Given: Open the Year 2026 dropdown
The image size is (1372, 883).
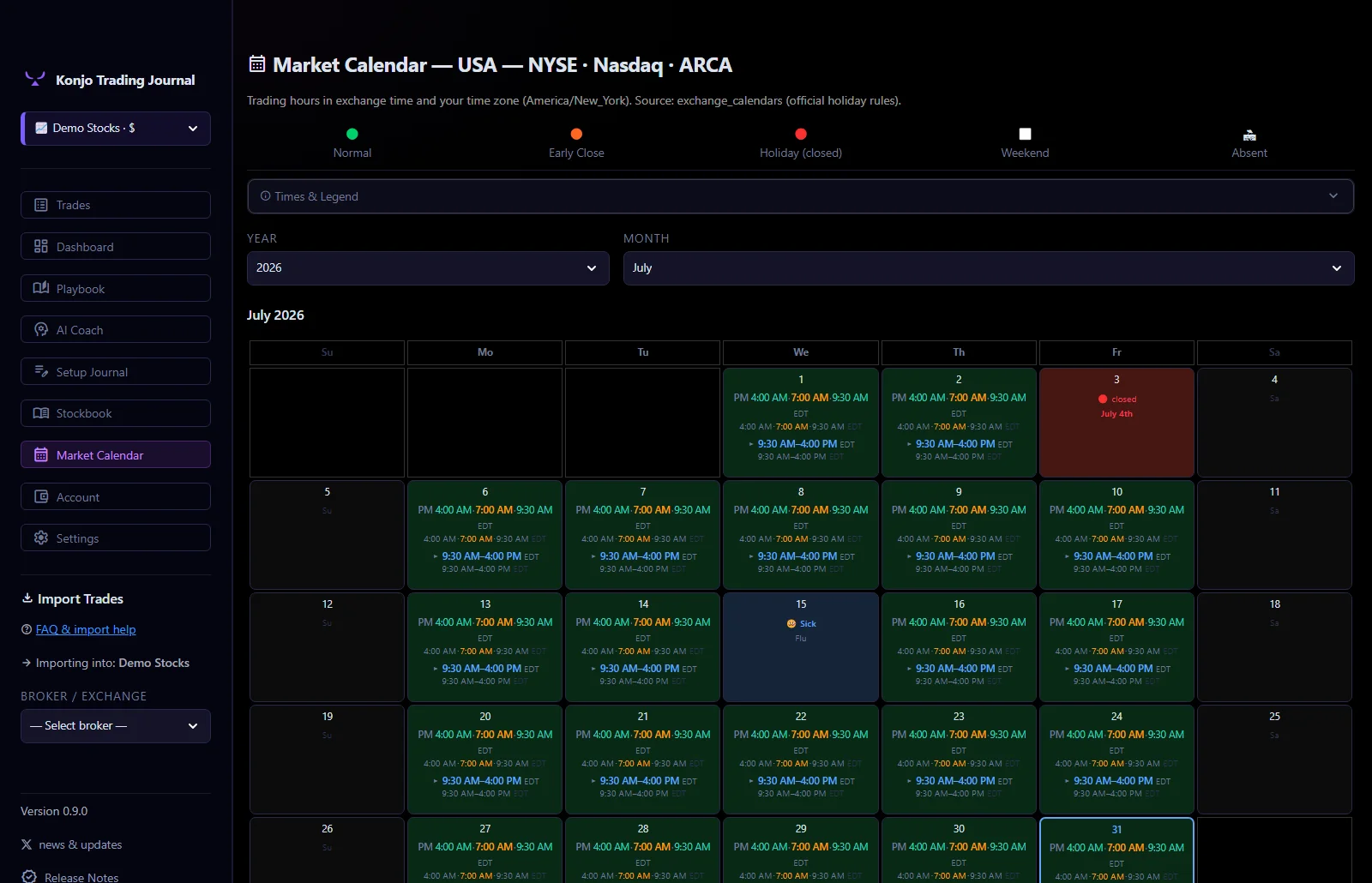Looking at the screenshot, I should 428,268.
